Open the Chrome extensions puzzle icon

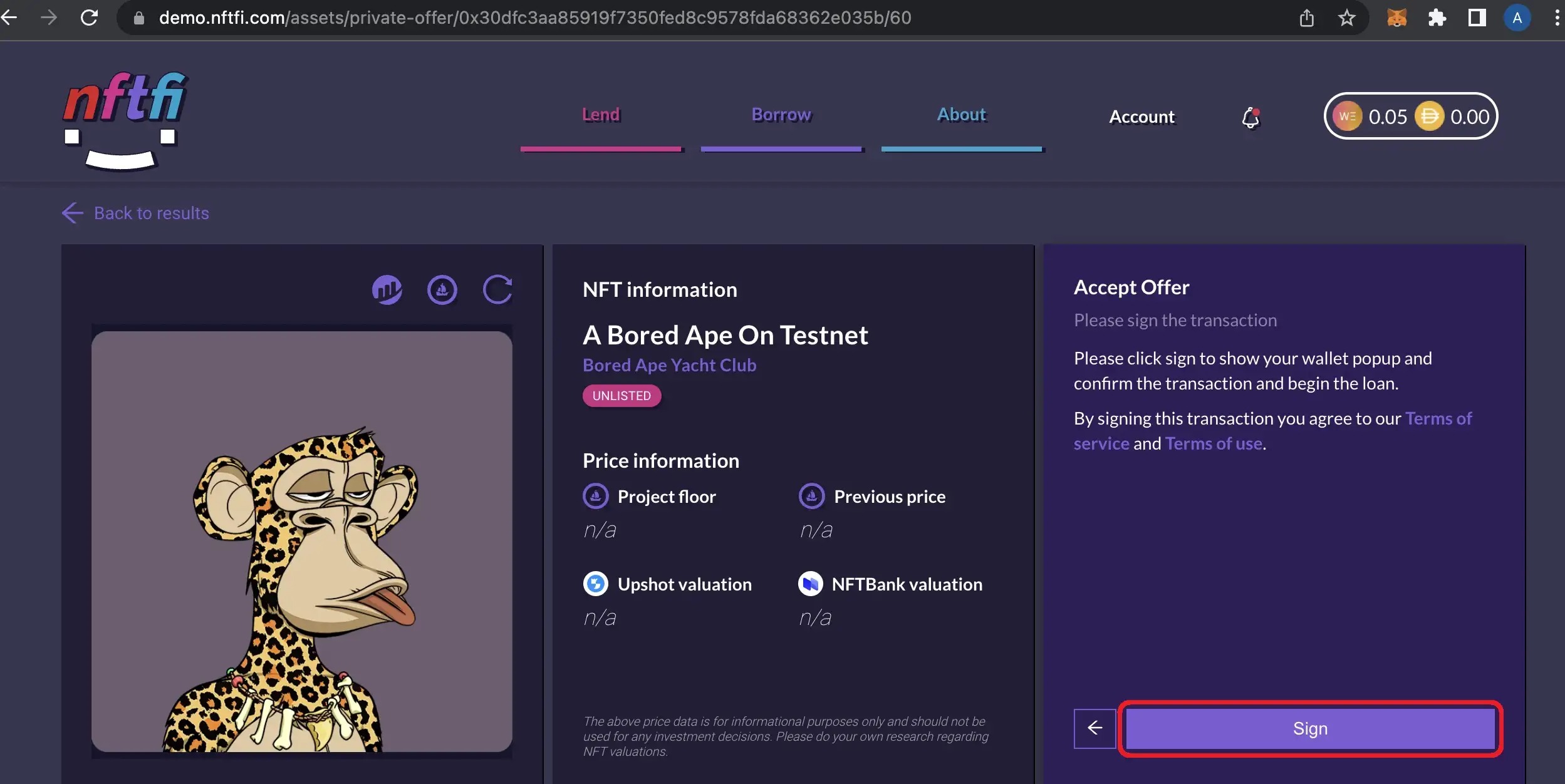coord(1437,17)
